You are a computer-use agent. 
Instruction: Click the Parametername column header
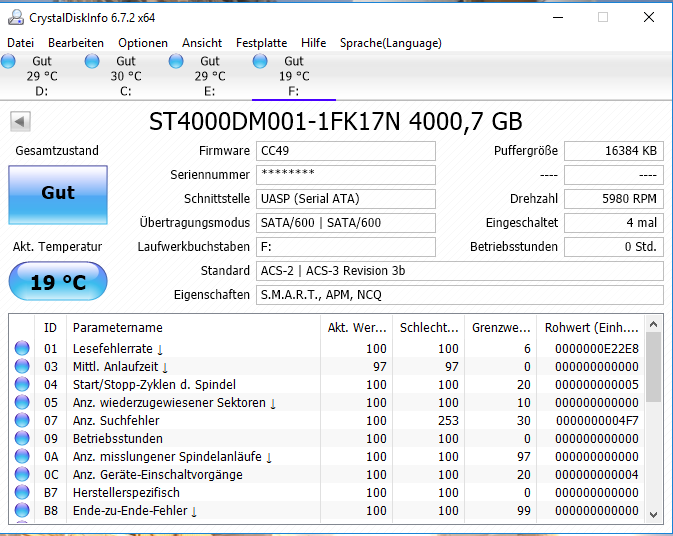193,328
